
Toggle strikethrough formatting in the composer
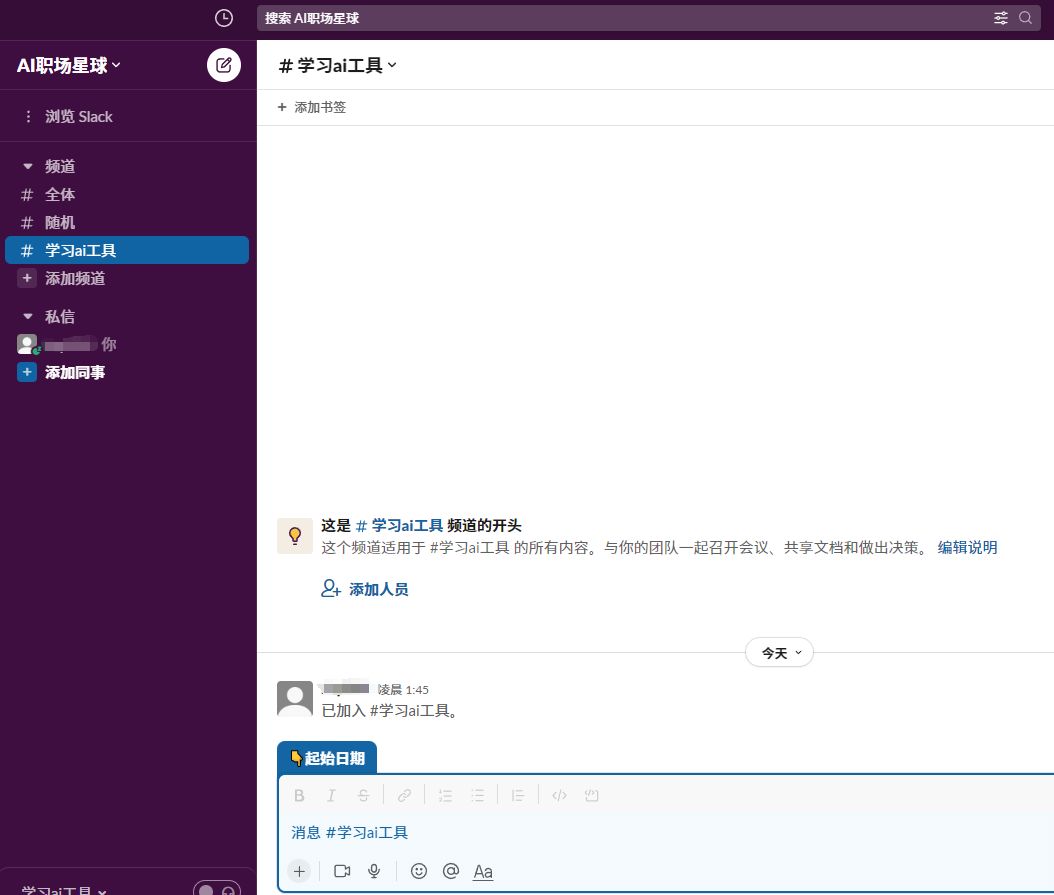(363, 794)
